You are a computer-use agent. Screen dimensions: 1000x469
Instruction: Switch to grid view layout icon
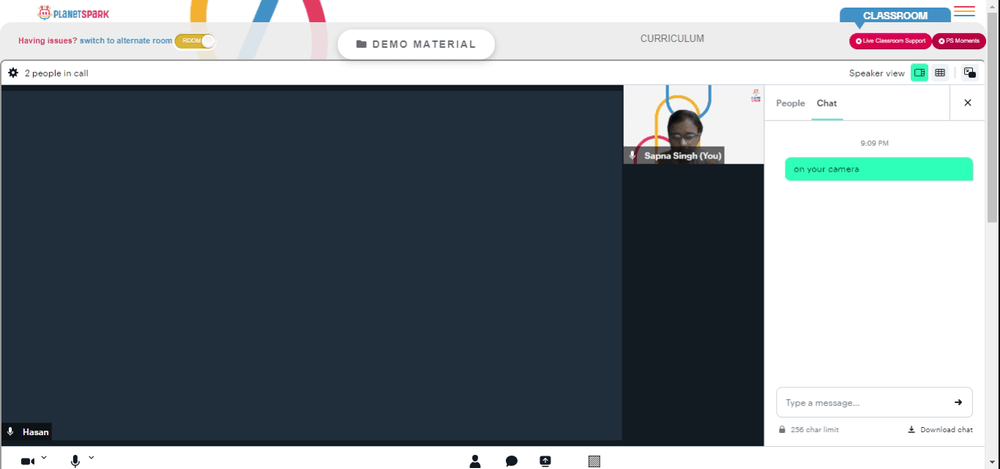(x=939, y=73)
